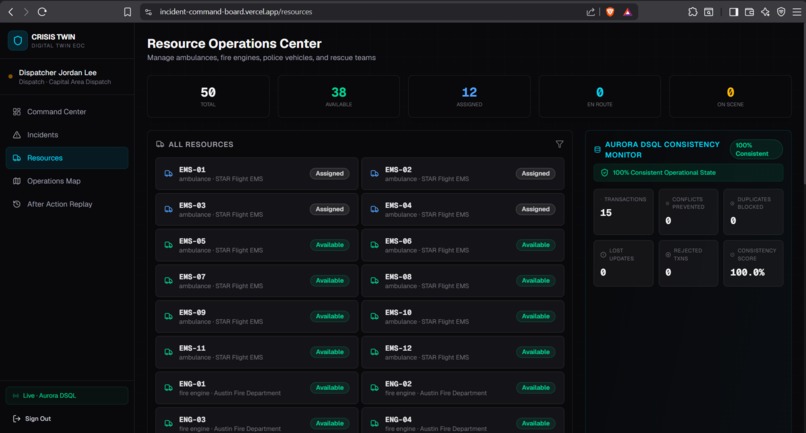Click the Command Center grid icon

(x=16, y=112)
